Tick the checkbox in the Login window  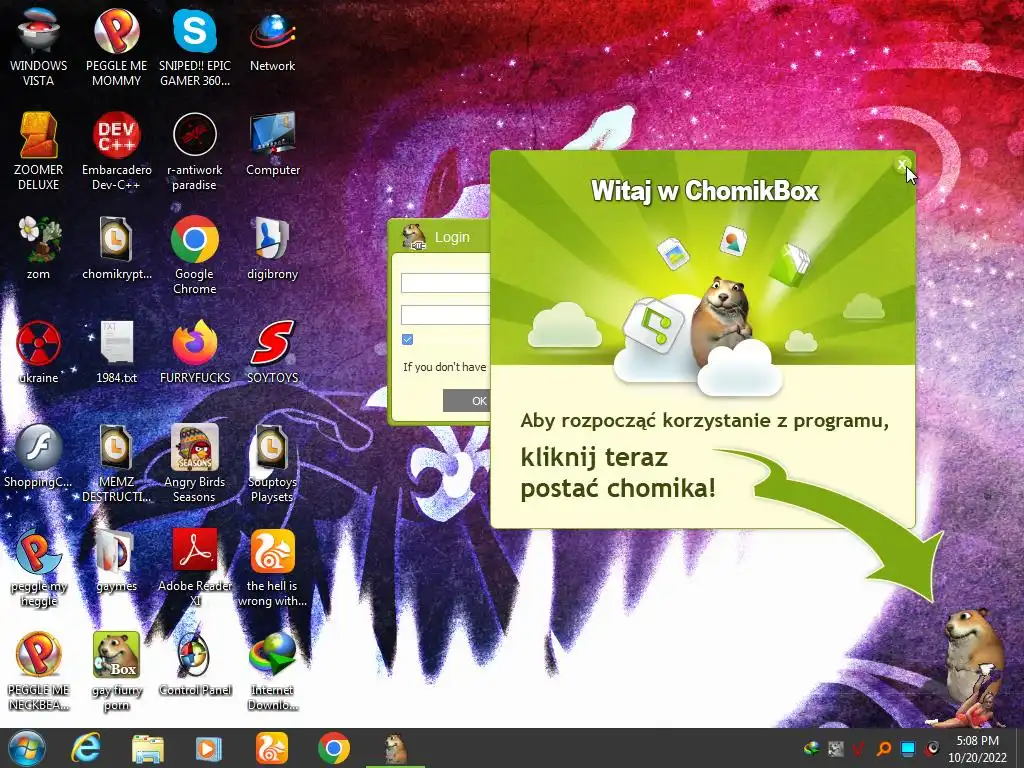[x=408, y=339]
